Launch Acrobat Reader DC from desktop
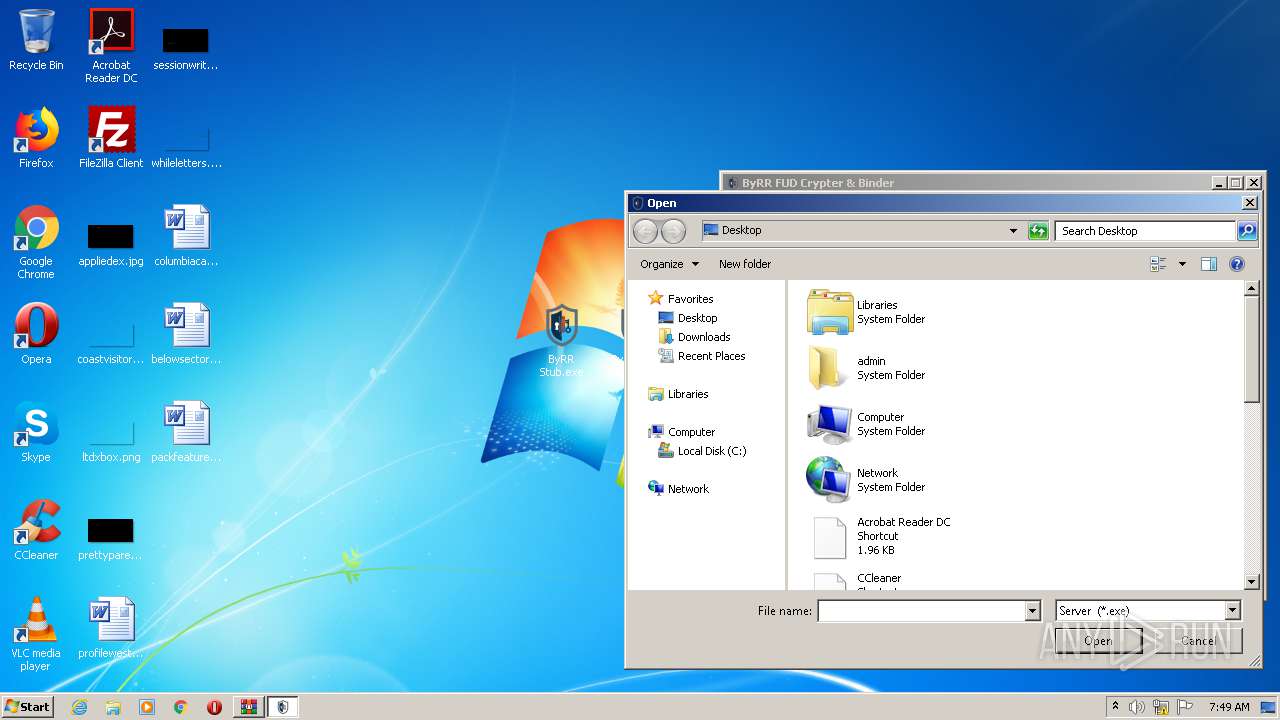 111,45
